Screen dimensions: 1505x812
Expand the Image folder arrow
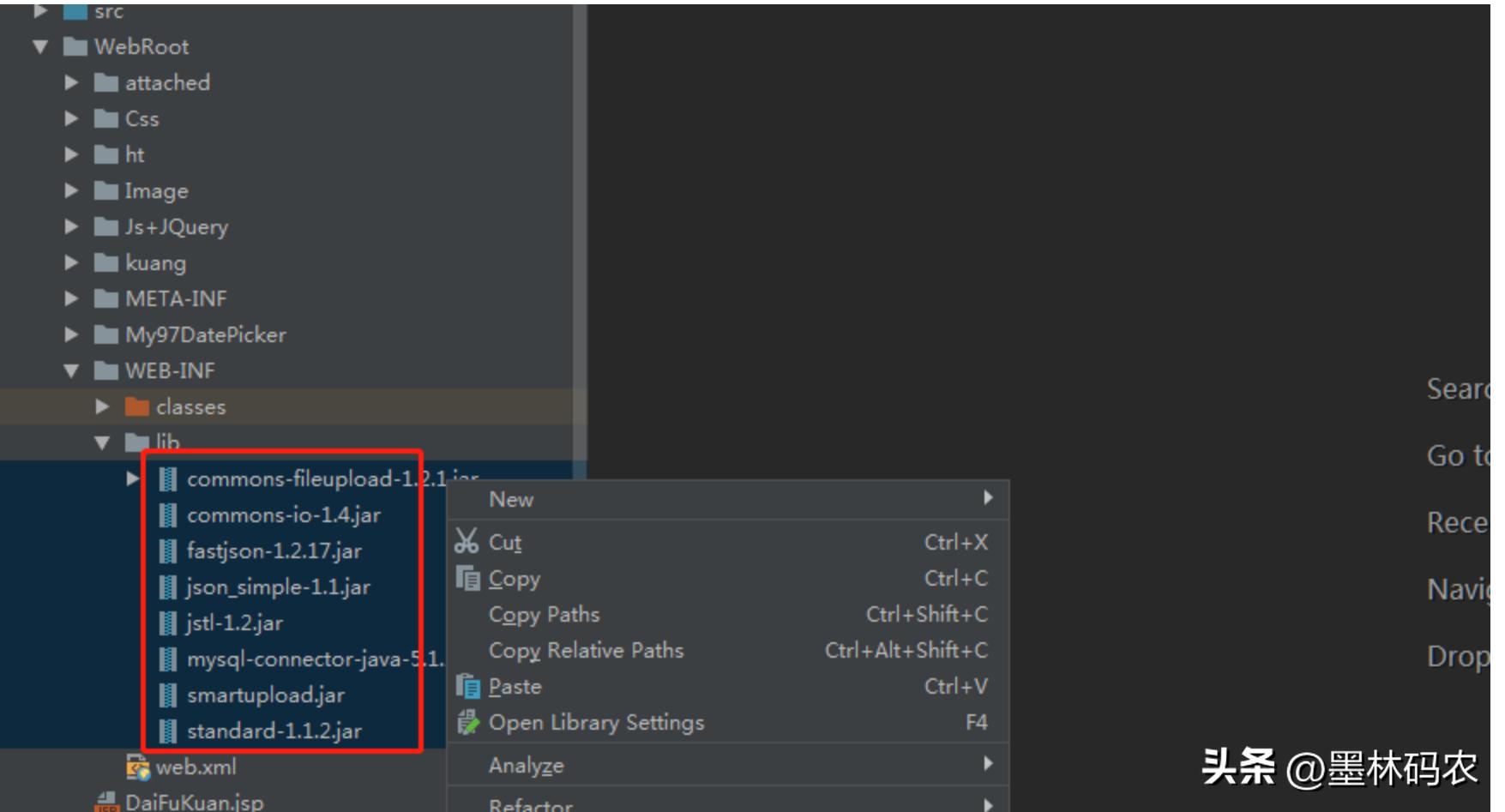pyautogui.click(x=71, y=190)
